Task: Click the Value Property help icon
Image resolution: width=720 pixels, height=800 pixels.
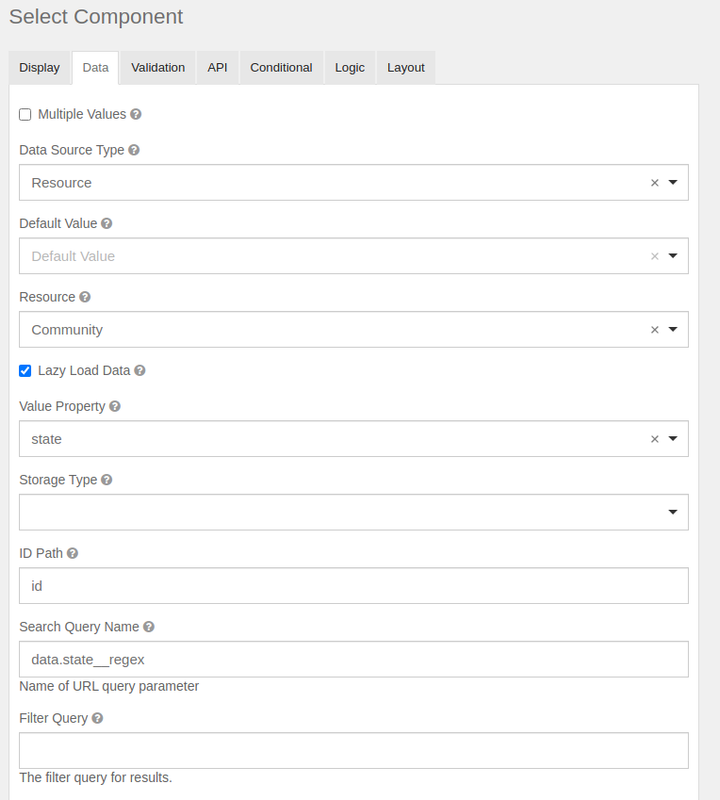Action: [x=115, y=406]
